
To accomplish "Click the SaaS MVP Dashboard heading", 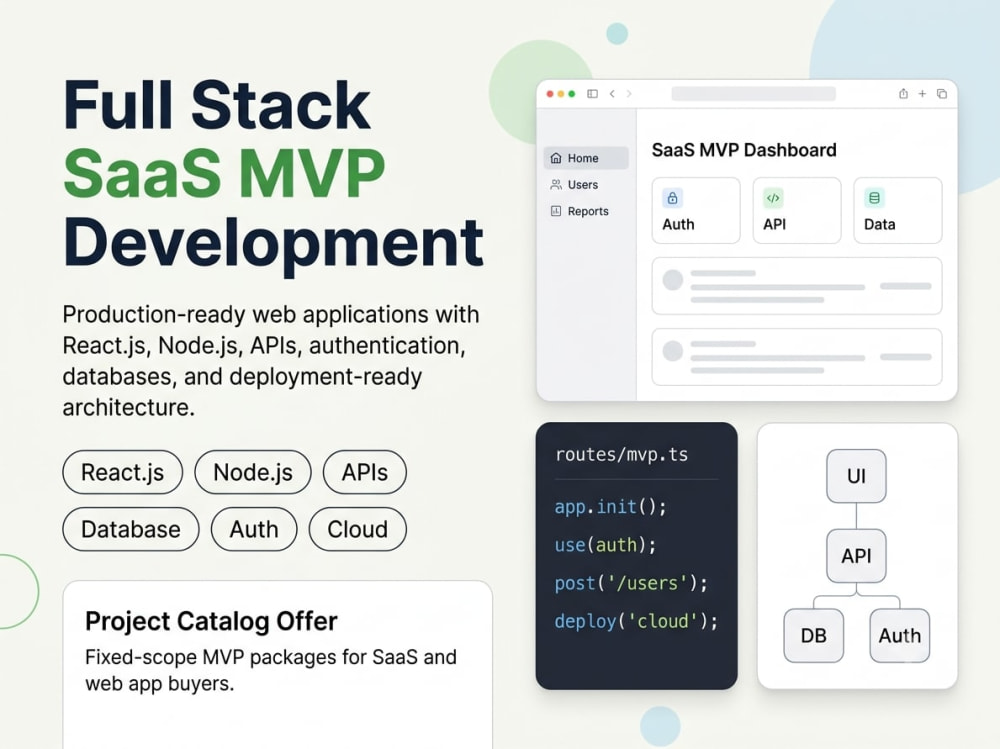I will coord(744,150).
